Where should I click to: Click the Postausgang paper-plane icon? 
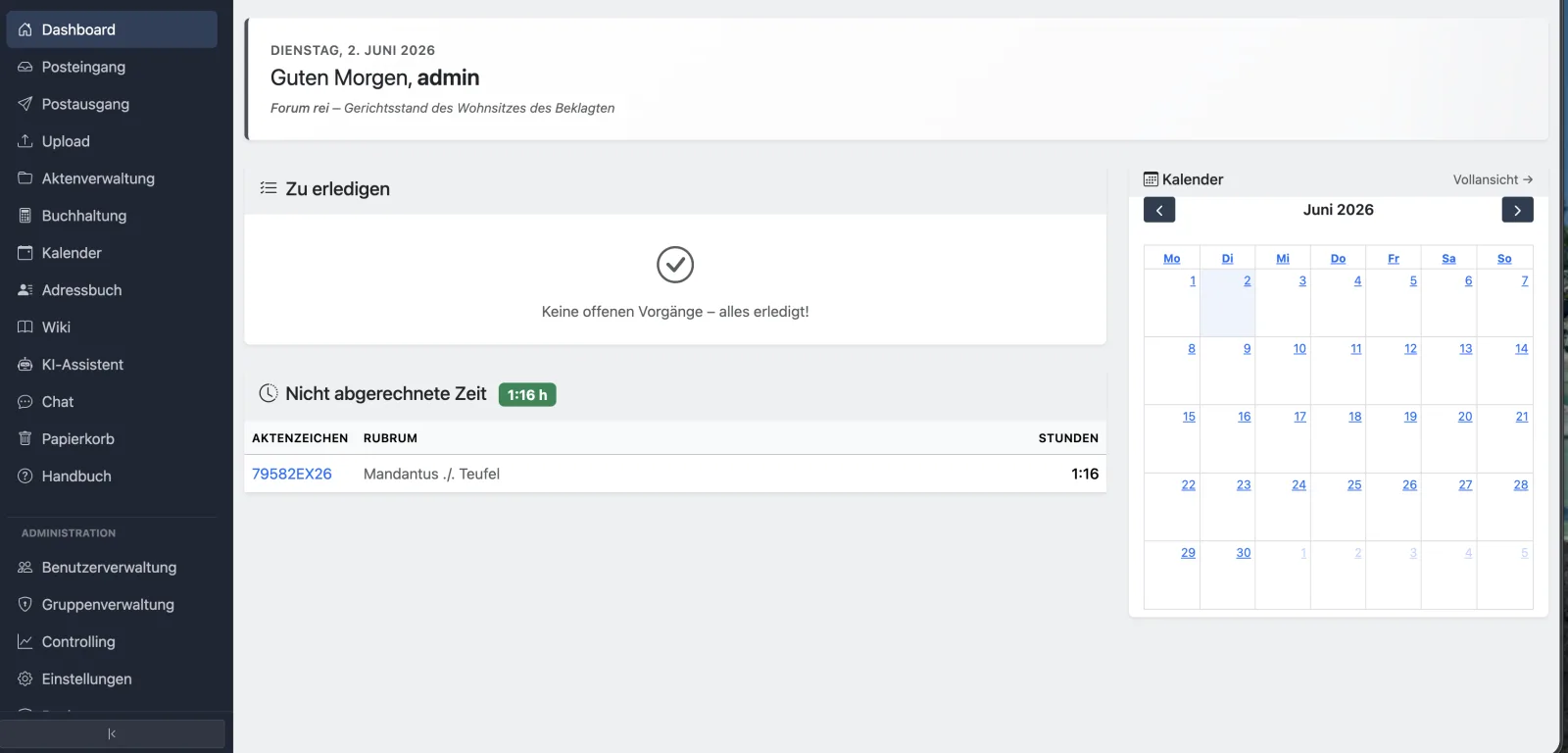25,104
